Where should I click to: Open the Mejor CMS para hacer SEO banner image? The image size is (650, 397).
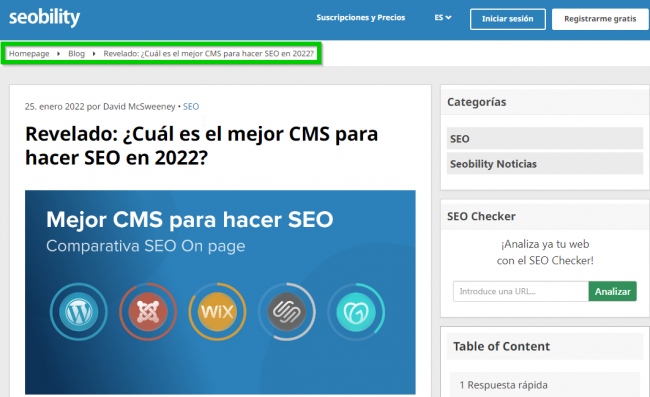[220, 292]
